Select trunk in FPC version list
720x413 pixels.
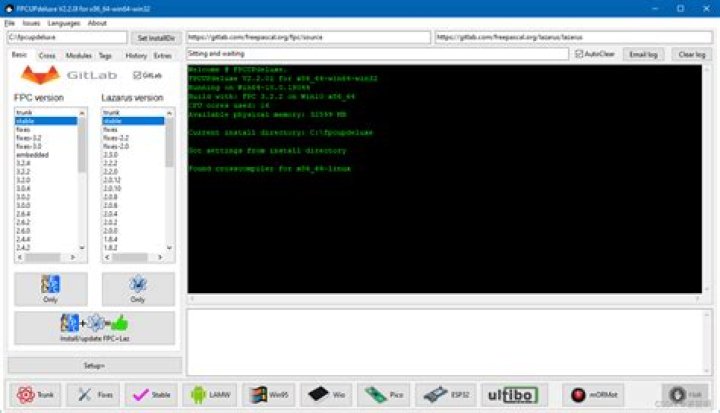tap(46, 113)
